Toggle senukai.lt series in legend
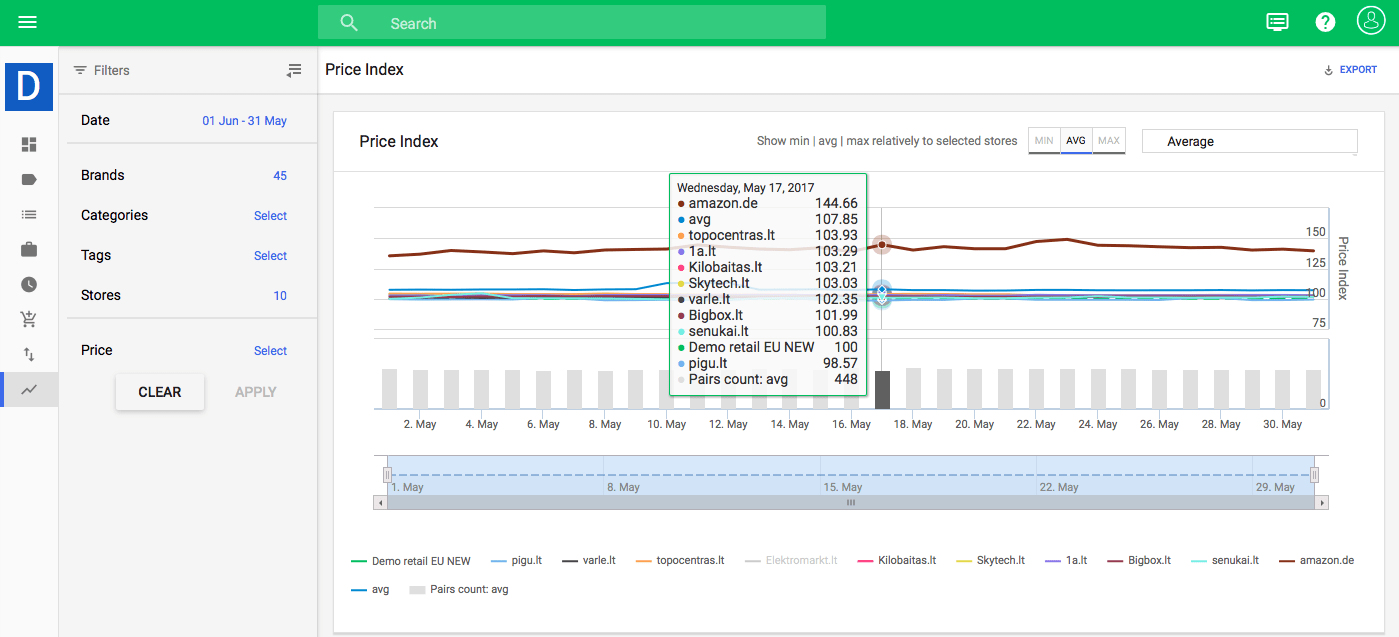Viewport: 1399px width, 637px height. point(1225,561)
